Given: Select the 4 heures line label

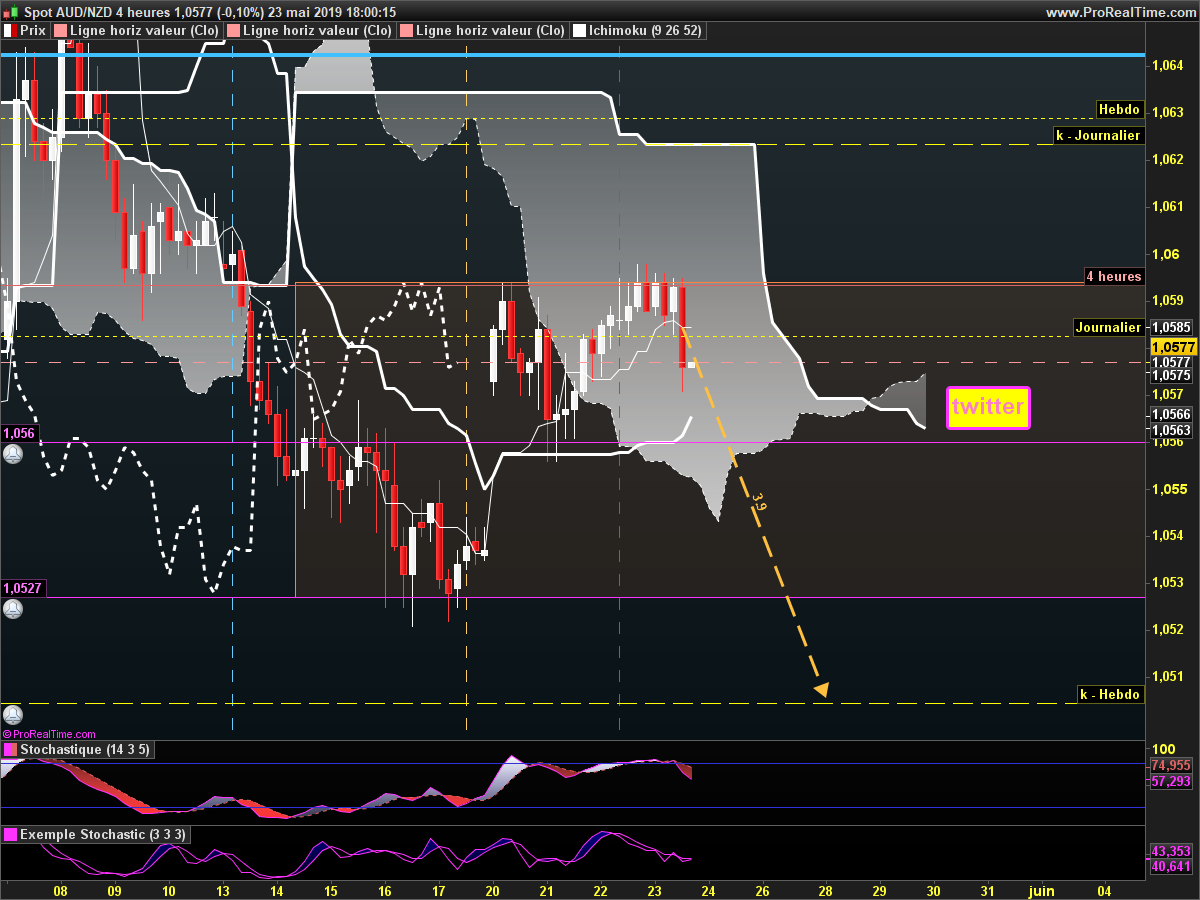Looking at the screenshot, I should (x=1114, y=276).
